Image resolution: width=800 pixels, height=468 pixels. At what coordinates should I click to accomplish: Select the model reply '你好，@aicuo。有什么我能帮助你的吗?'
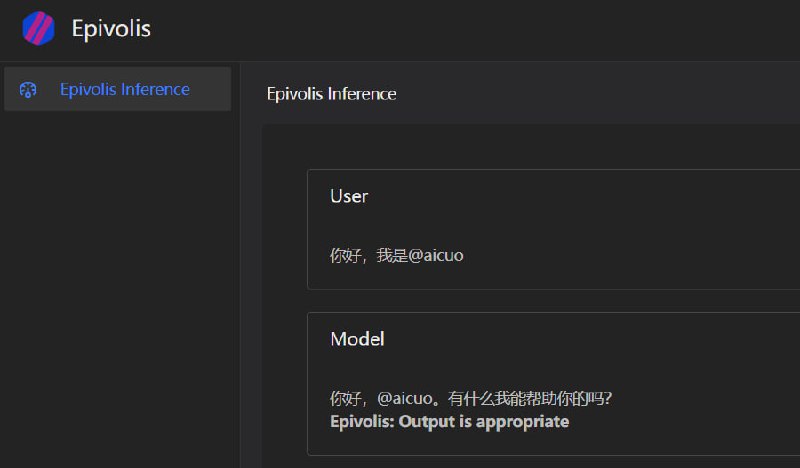tap(471, 398)
